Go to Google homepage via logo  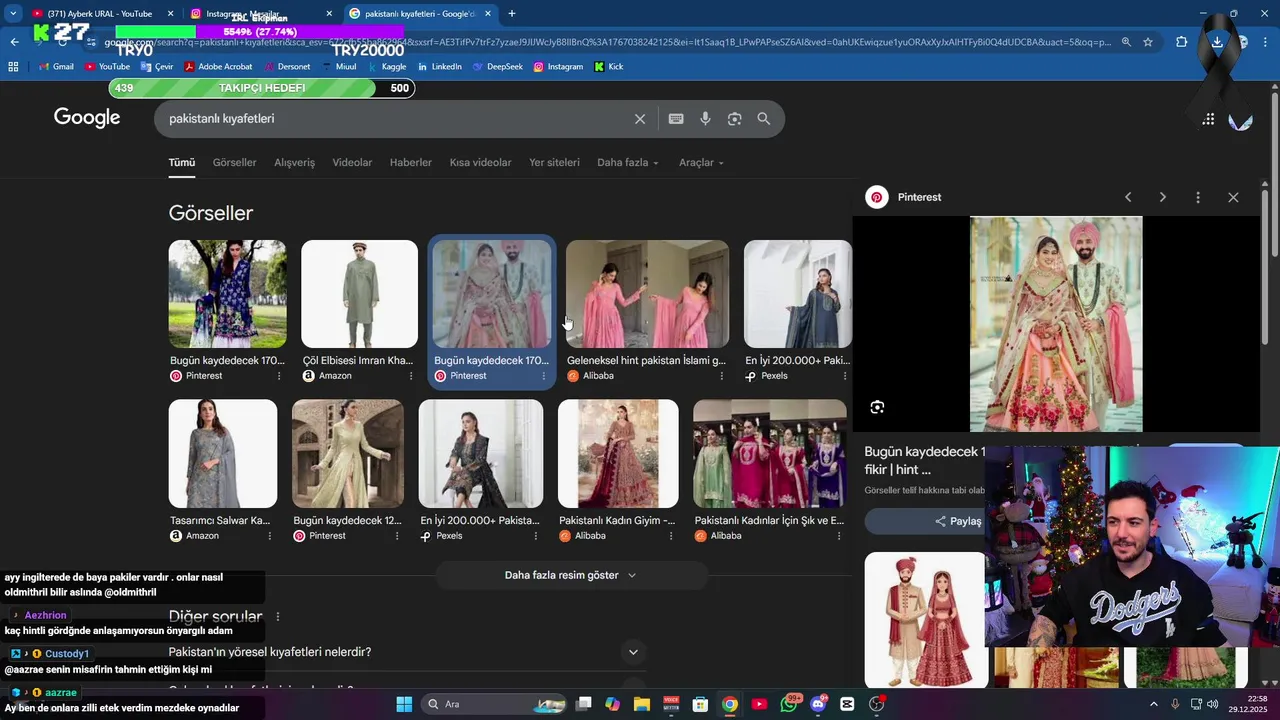[87, 118]
